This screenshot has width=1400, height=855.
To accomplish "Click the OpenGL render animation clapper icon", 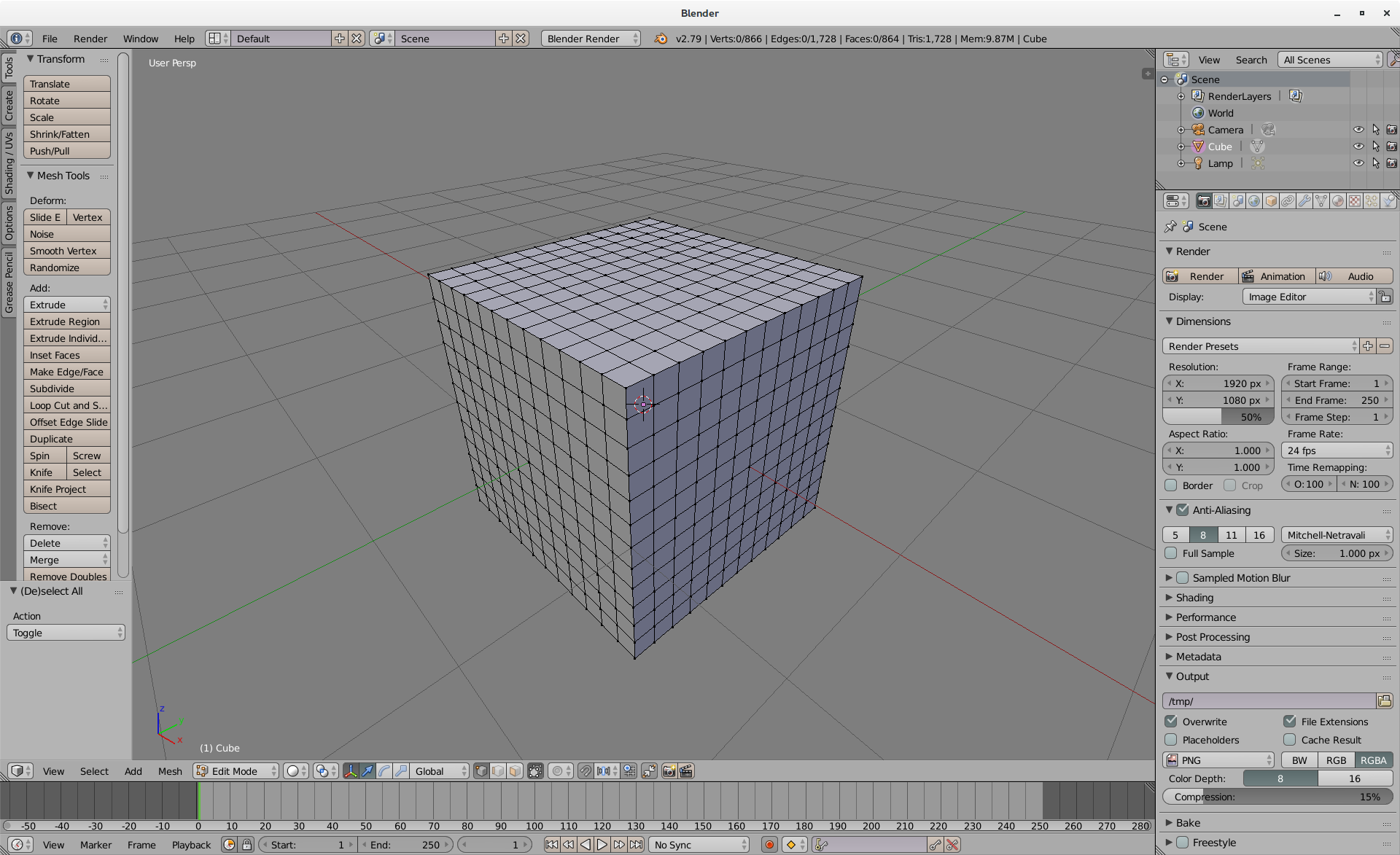I will [x=686, y=771].
